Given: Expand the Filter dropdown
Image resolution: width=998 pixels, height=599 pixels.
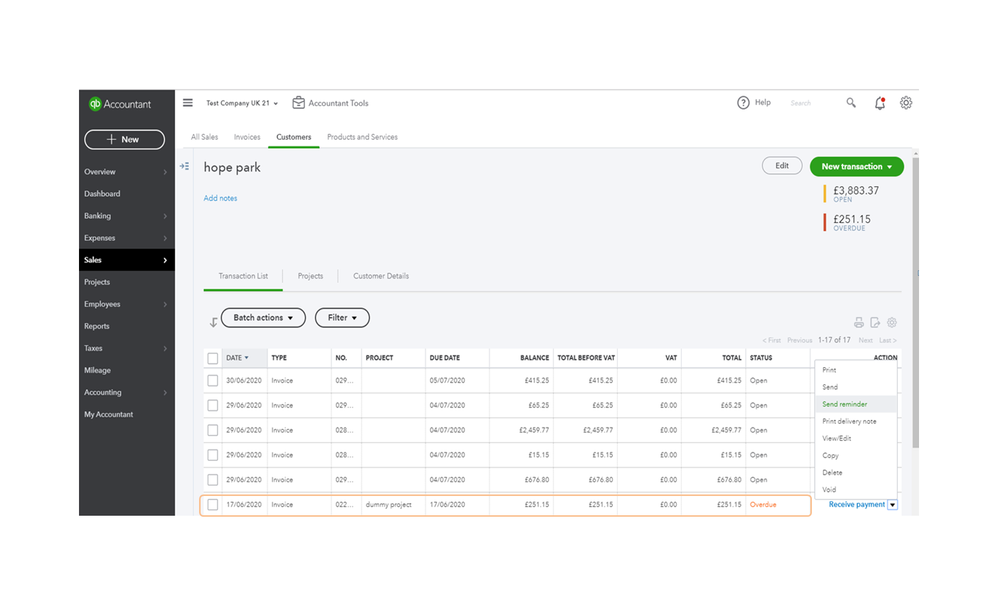Looking at the screenshot, I should click(x=342, y=318).
